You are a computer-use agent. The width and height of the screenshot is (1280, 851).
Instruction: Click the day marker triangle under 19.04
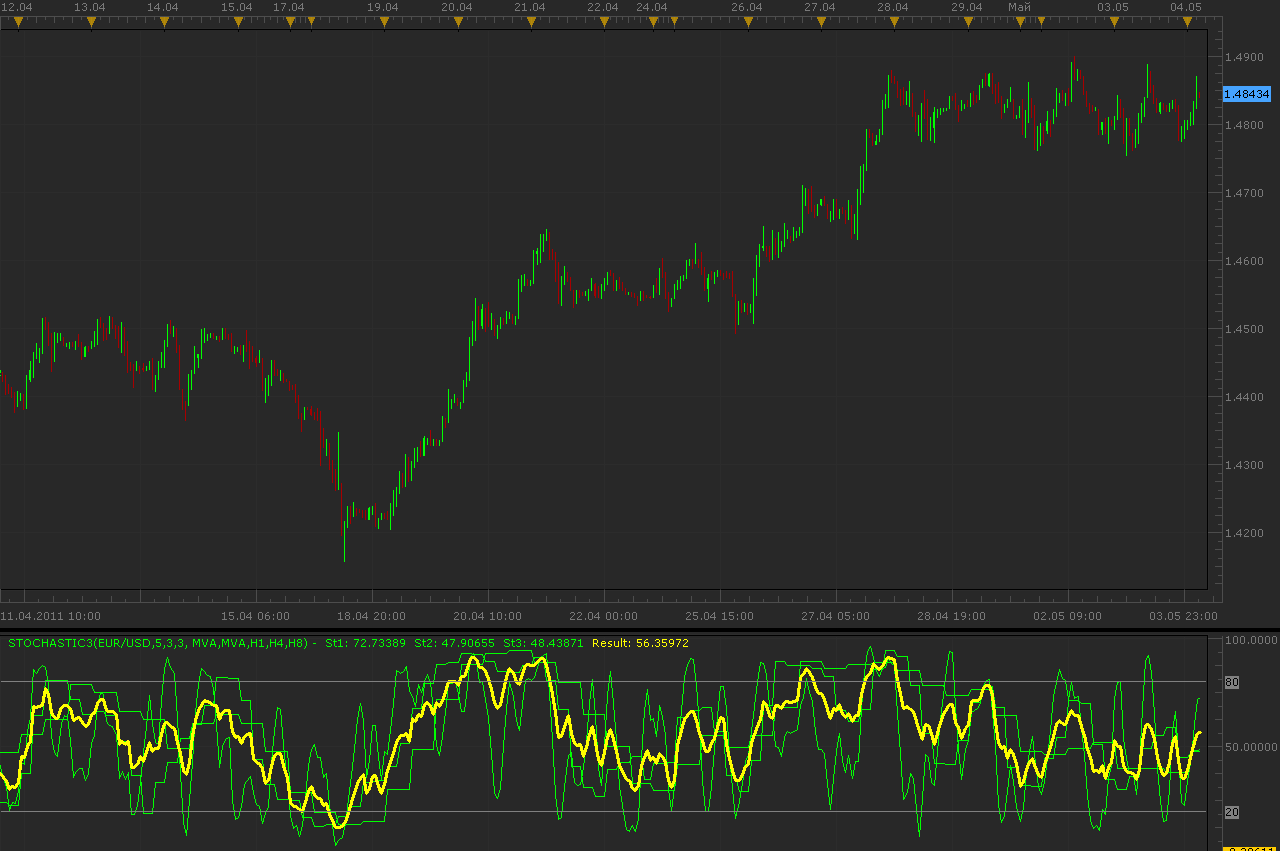[x=383, y=21]
